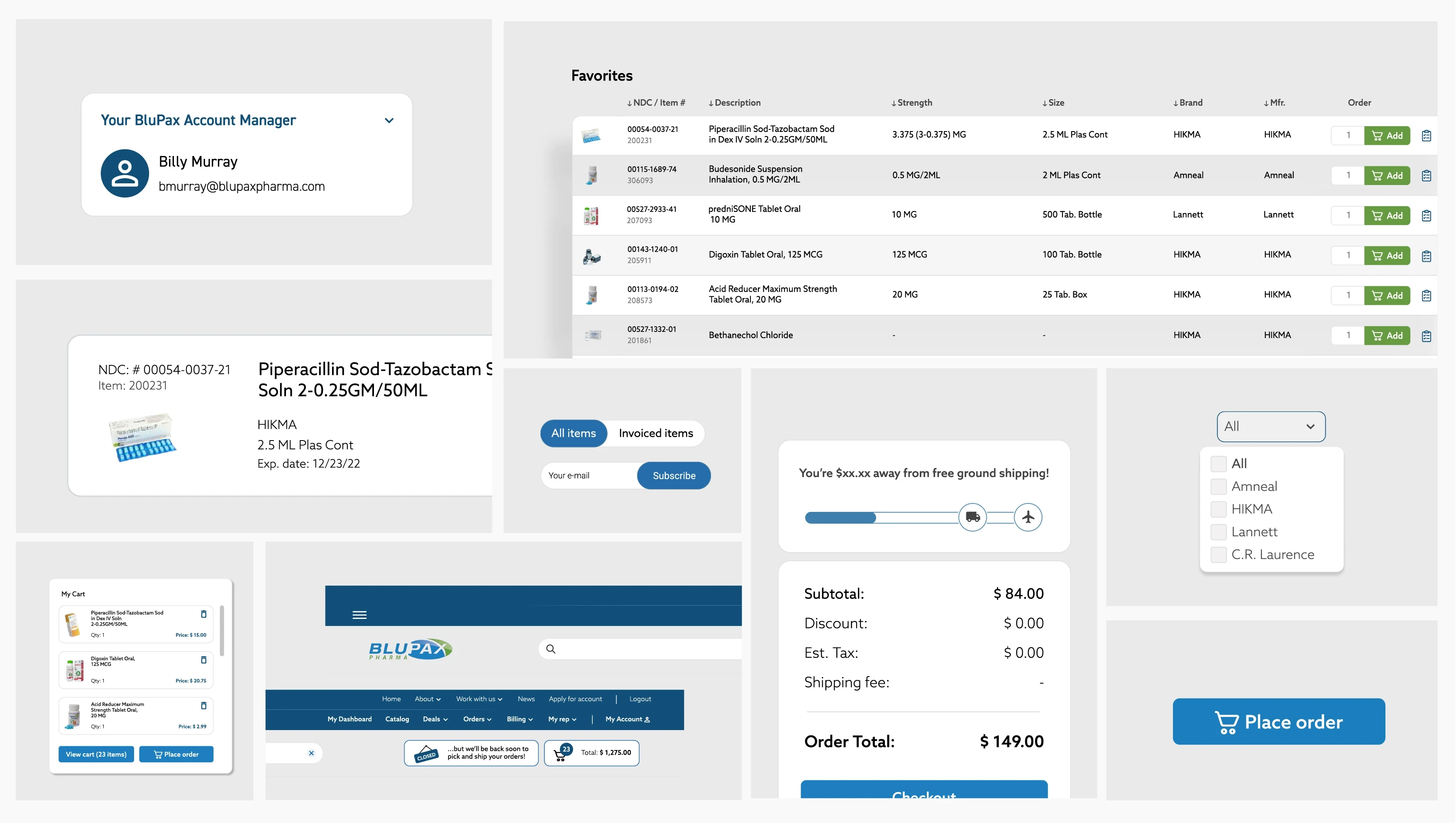Click the truck ground shipping icon

(x=972, y=516)
